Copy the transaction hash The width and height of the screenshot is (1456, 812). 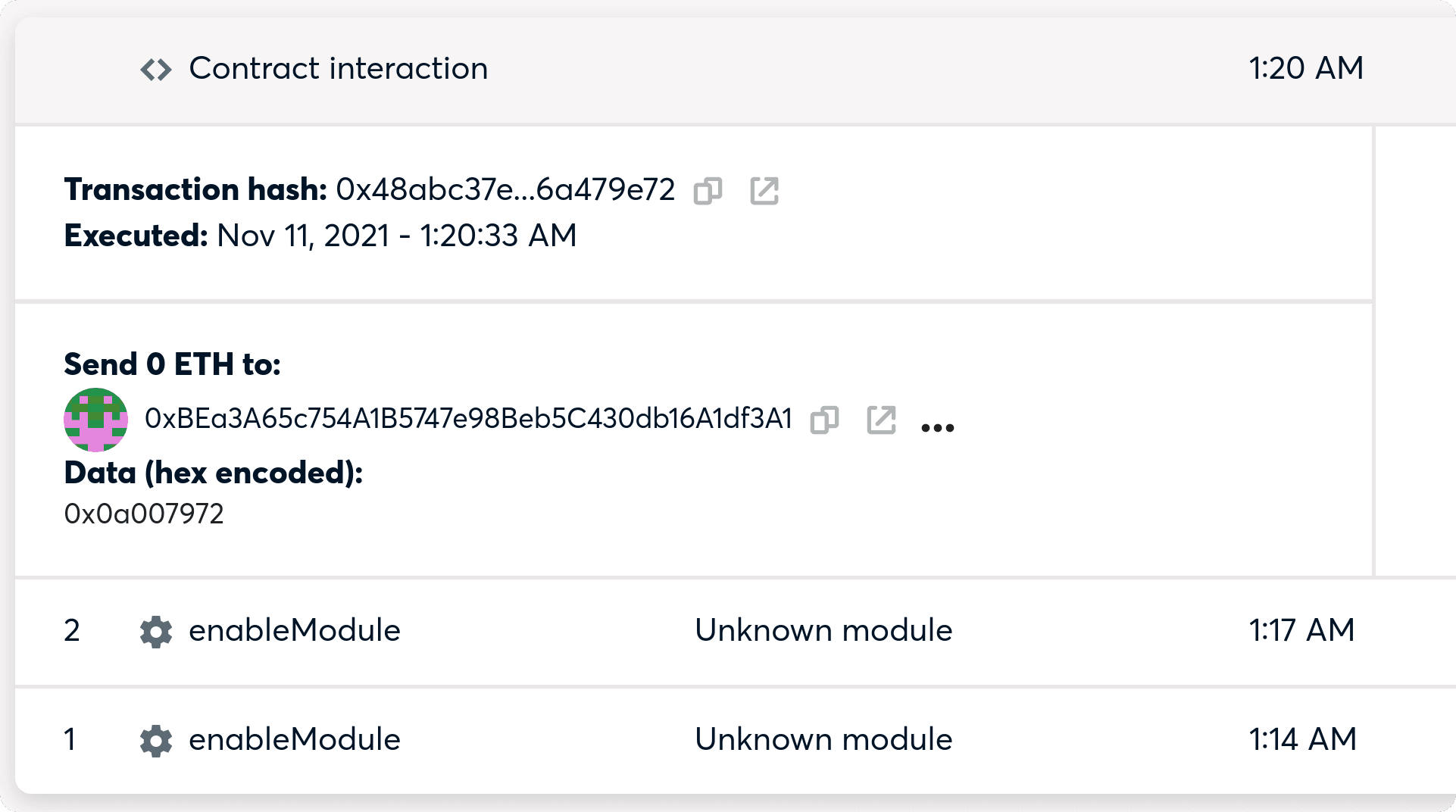click(708, 191)
